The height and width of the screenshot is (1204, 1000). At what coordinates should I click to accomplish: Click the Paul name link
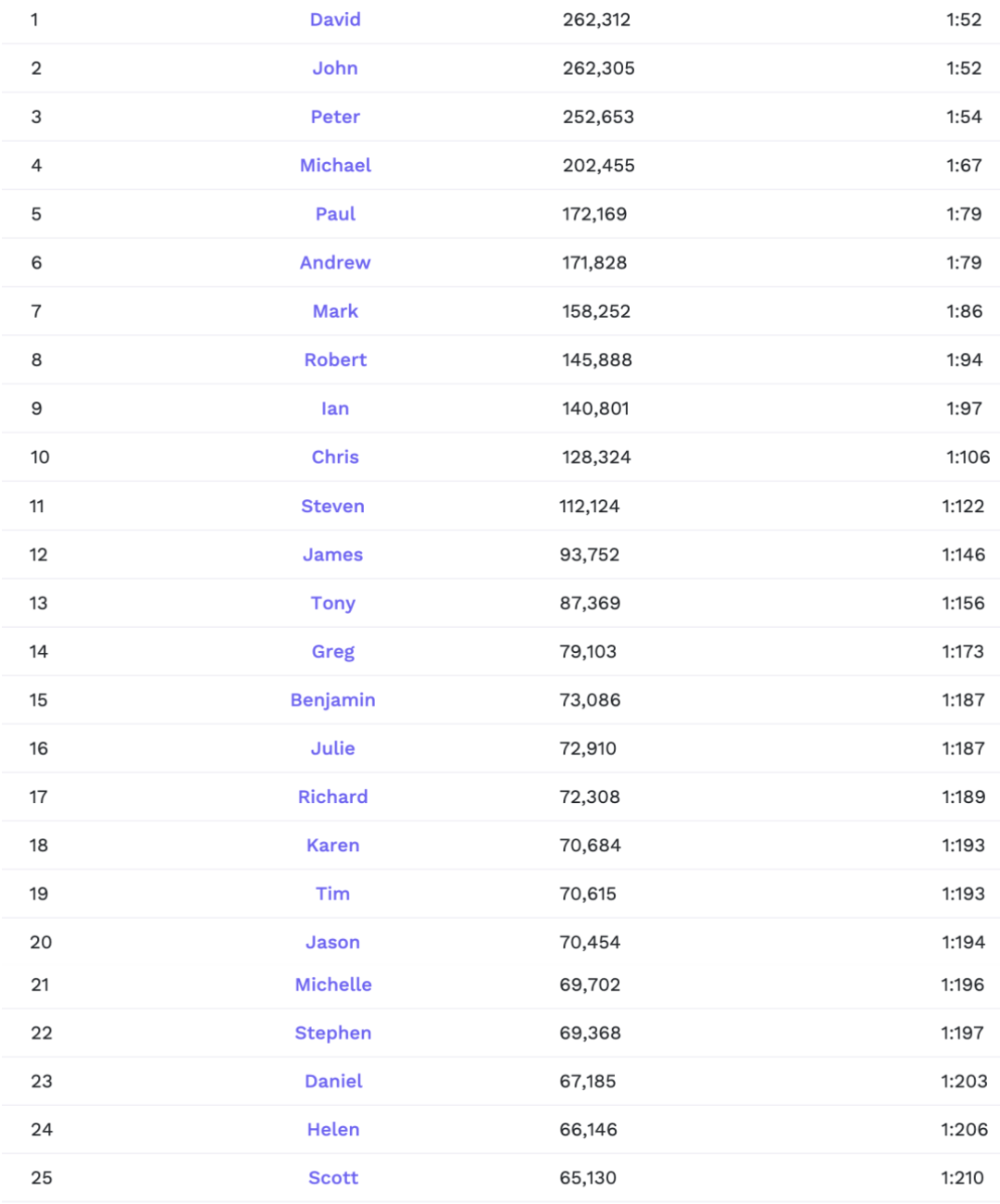pos(335,214)
